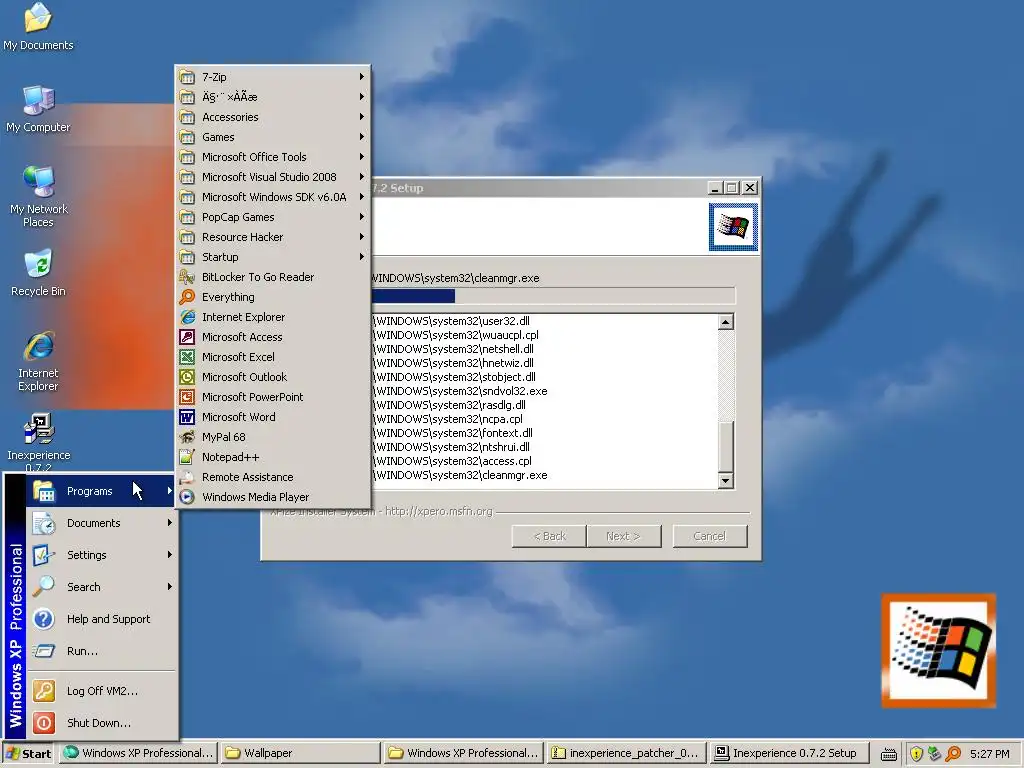Expand Microsoft Windows SDK v6.0A folder
This screenshot has width=1024, height=768.
[273, 197]
